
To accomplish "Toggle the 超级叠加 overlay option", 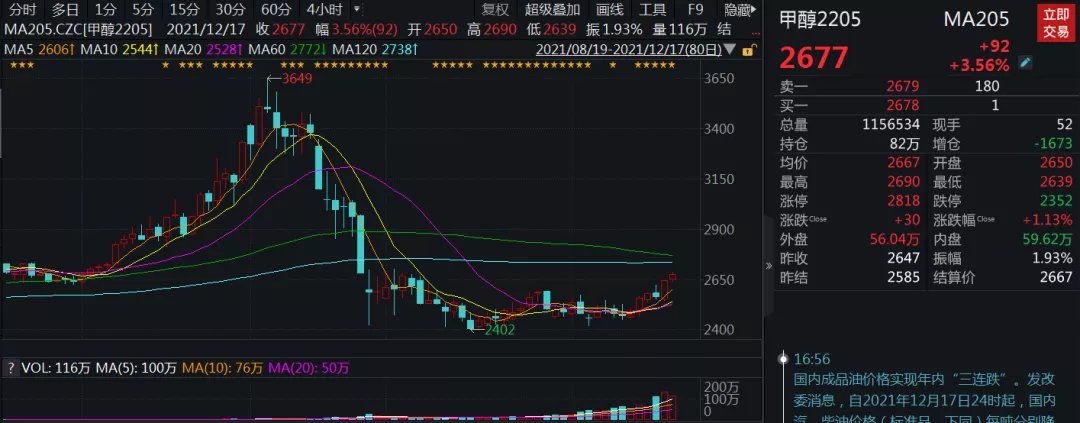I will tap(551, 10).
